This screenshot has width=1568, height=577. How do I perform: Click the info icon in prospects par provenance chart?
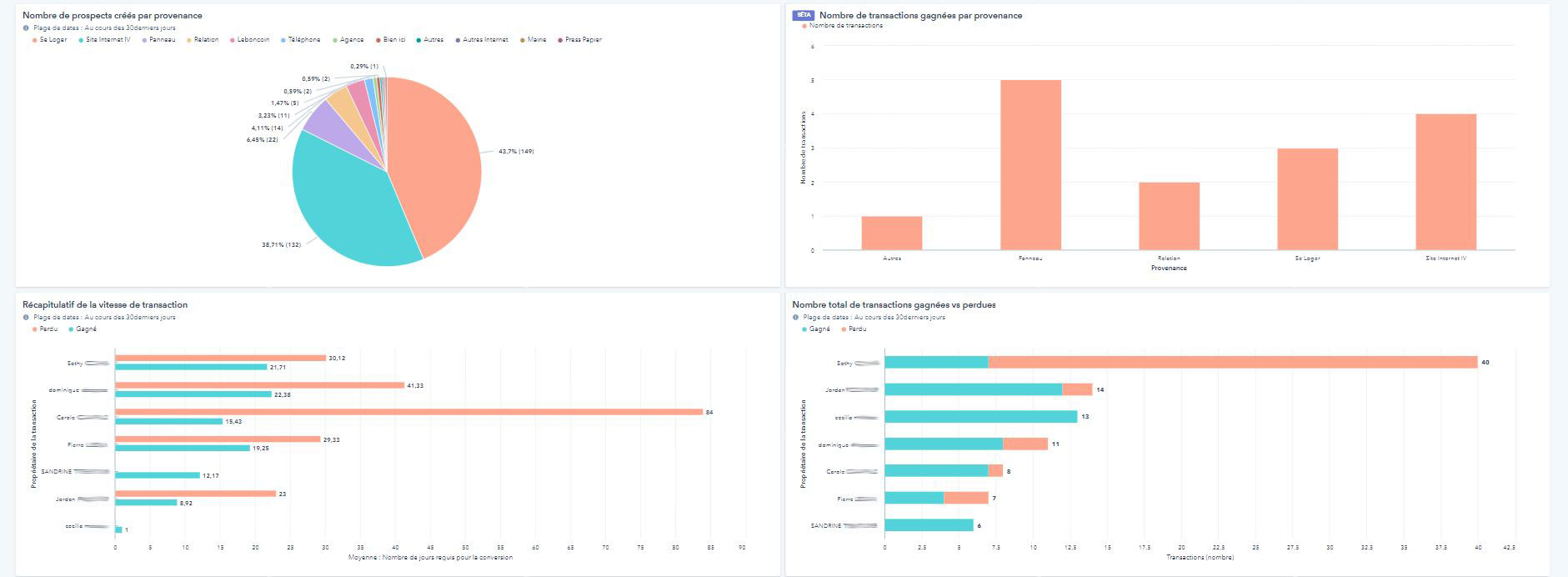pos(26,28)
